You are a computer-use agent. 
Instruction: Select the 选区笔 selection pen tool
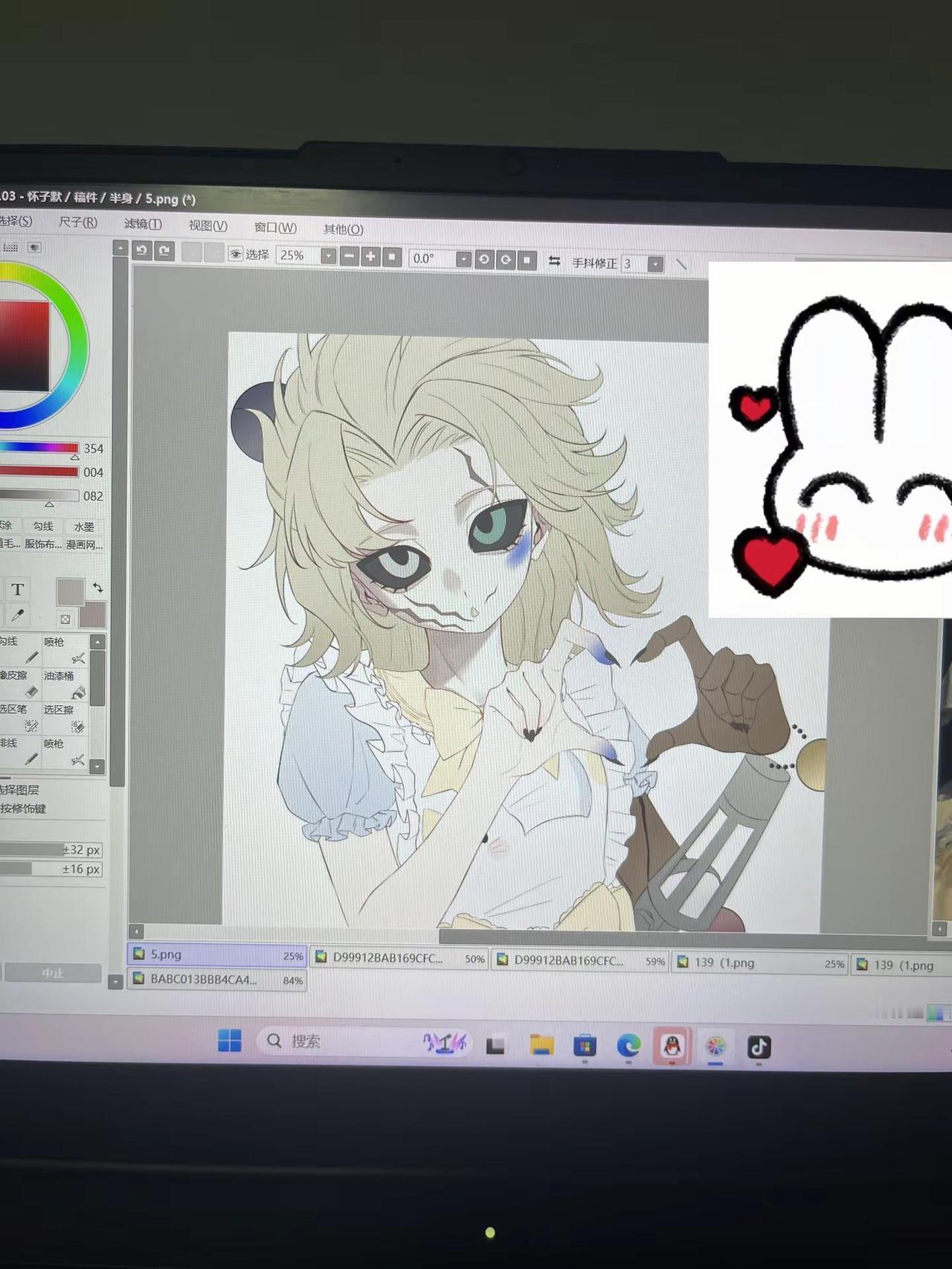(19, 718)
